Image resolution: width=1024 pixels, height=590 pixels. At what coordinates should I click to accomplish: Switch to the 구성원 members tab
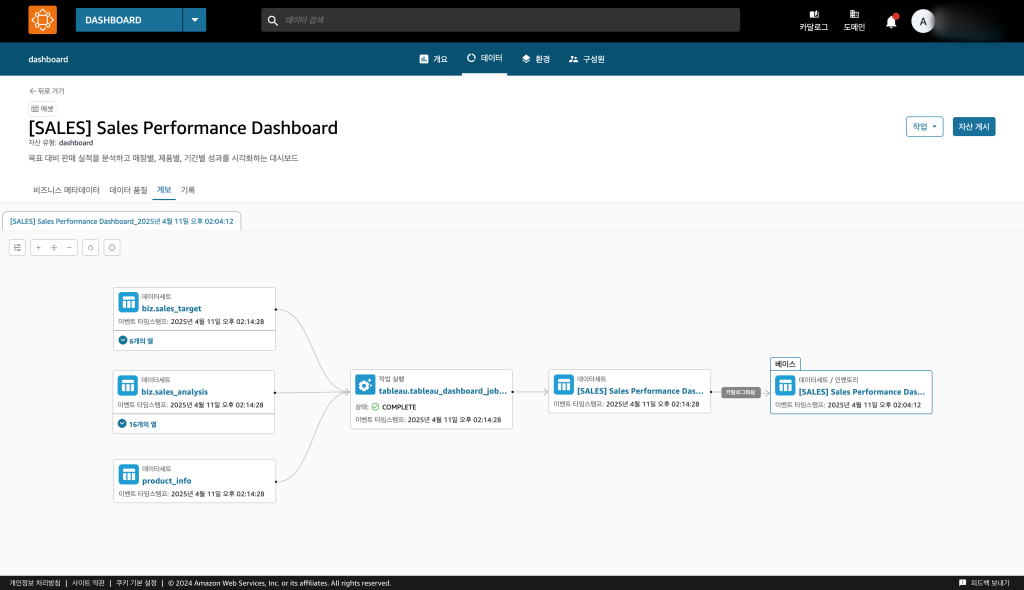pos(586,59)
